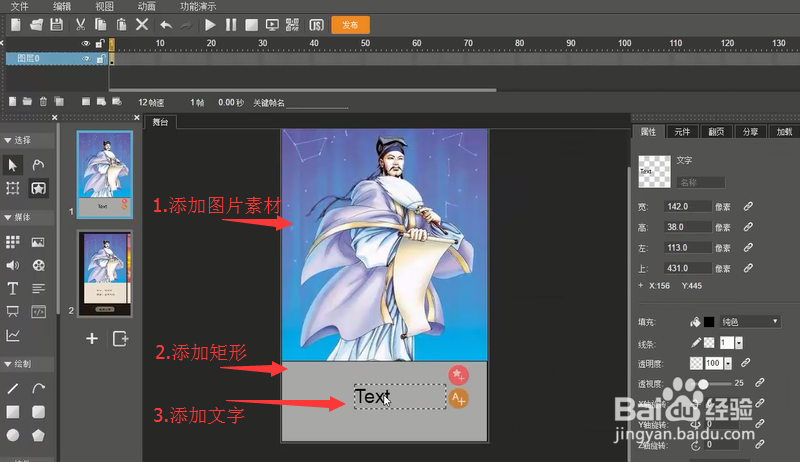This screenshot has height=462, width=800.
Task: Open the 文件 menu
Action: [x=20, y=6]
